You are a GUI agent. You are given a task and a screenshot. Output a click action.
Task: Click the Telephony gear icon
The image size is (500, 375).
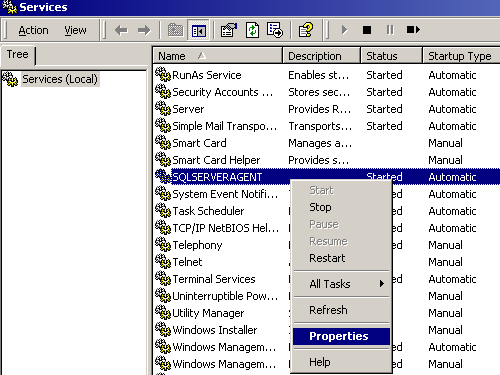tap(163, 244)
